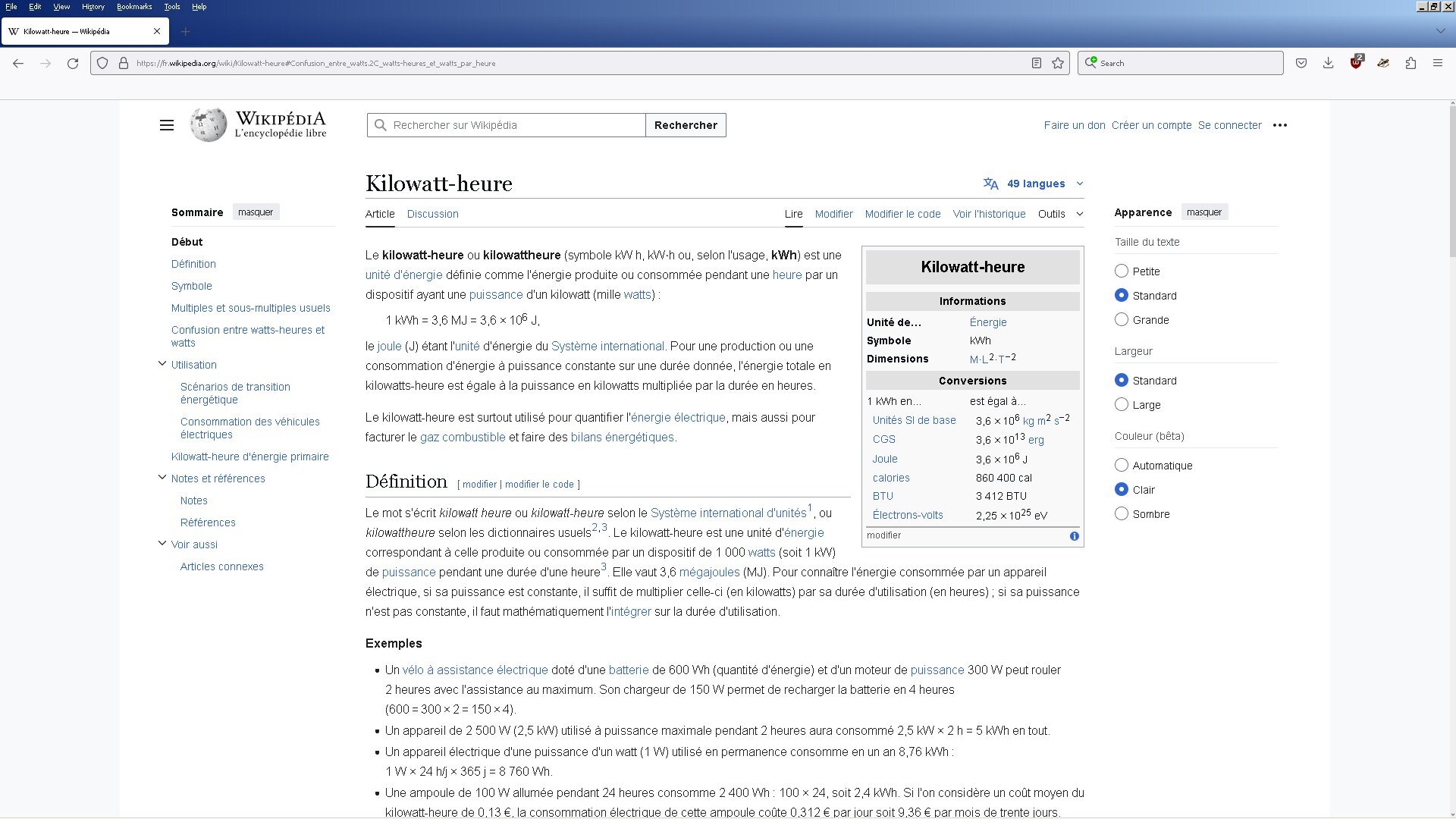
Task: Click the Rechercher button
Action: tap(686, 125)
